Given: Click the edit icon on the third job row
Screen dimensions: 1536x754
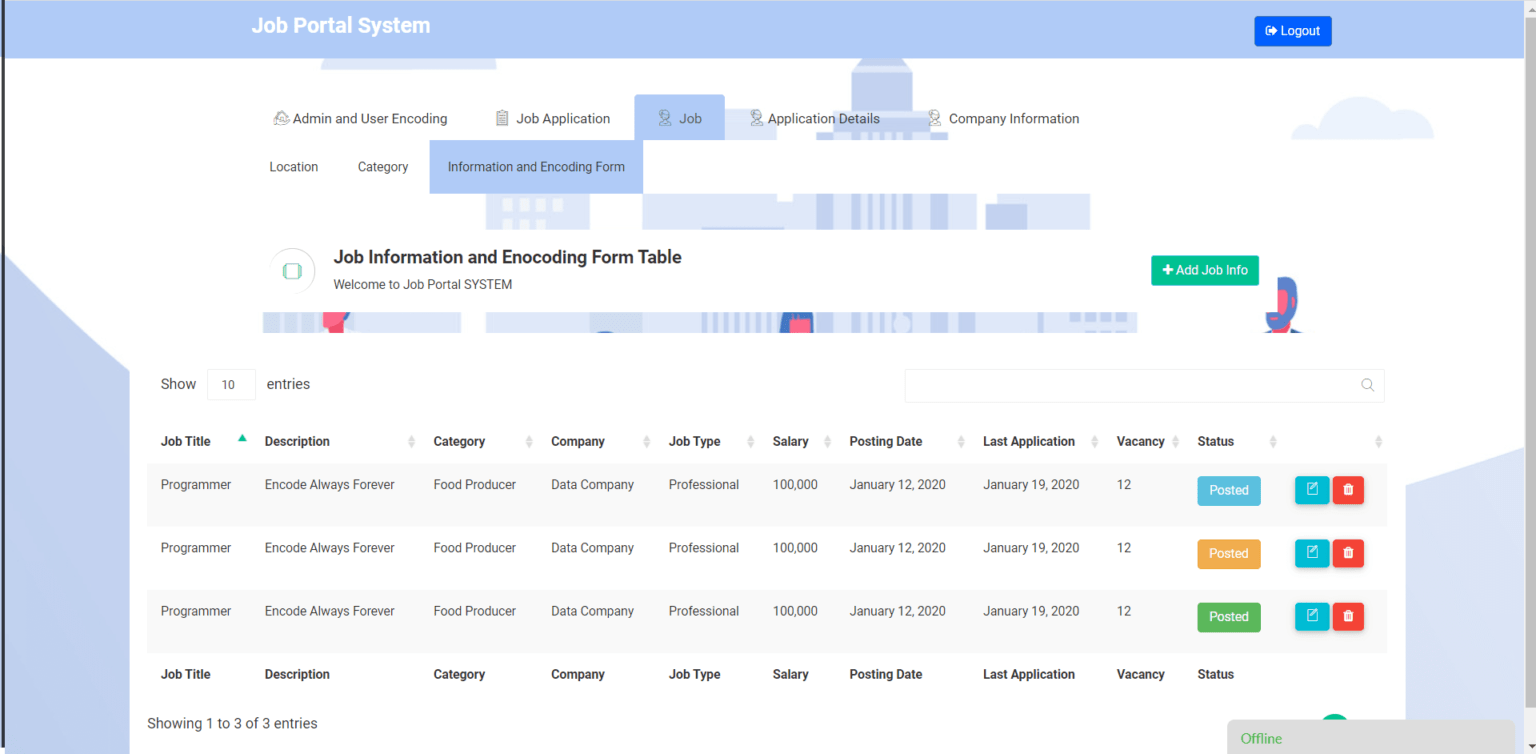Looking at the screenshot, I should pyautogui.click(x=1312, y=616).
